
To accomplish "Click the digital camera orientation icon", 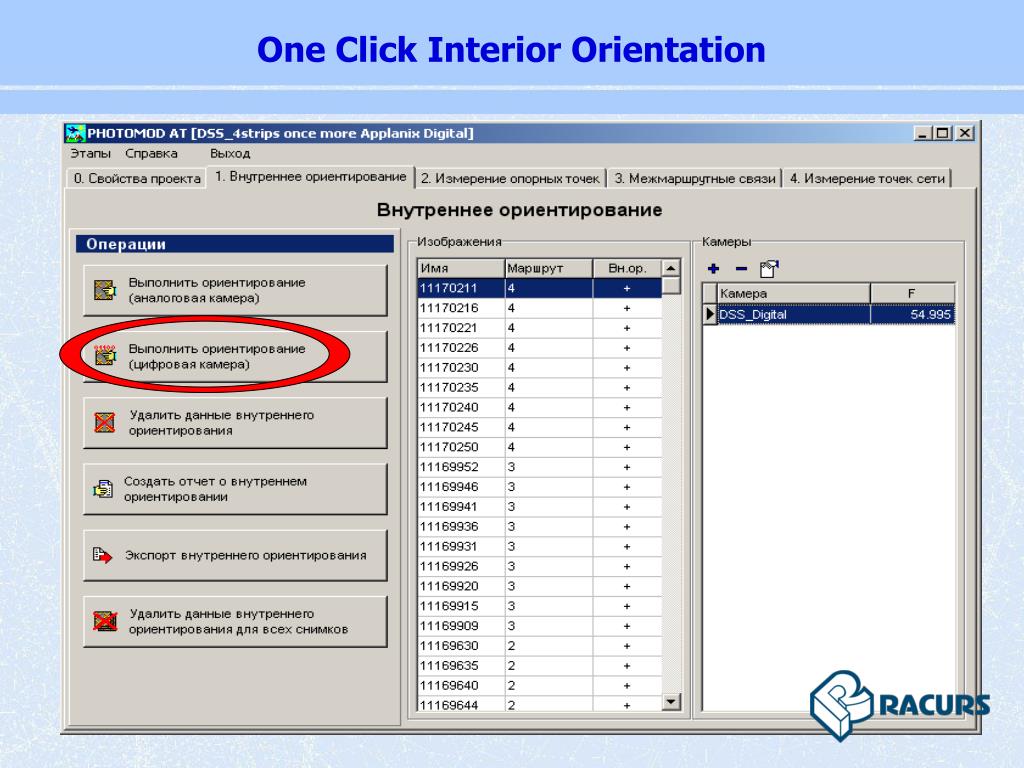I will click(x=104, y=356).
